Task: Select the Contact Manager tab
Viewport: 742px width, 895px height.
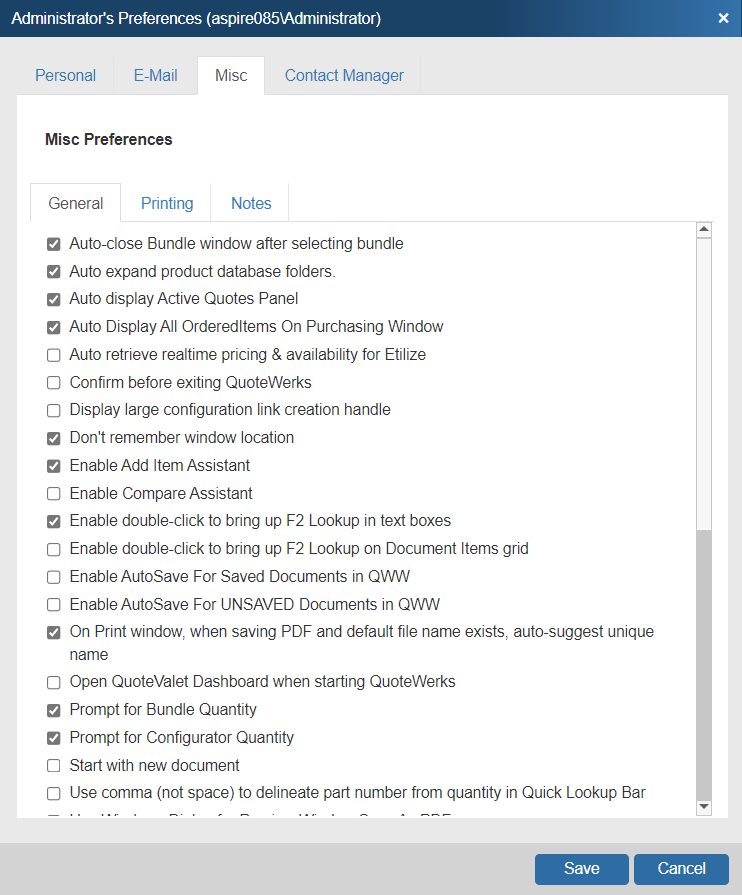Action: [x=344, y=75]
